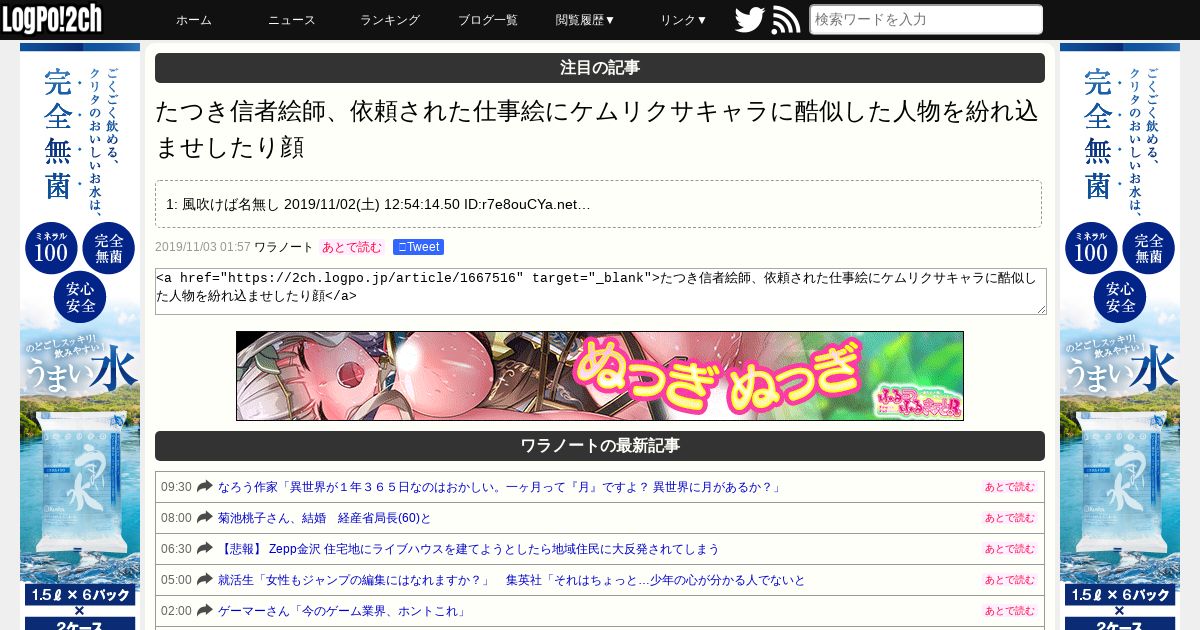
Task: Click the post excerpt 風吹けば名無し box
Action: [598, 204]
